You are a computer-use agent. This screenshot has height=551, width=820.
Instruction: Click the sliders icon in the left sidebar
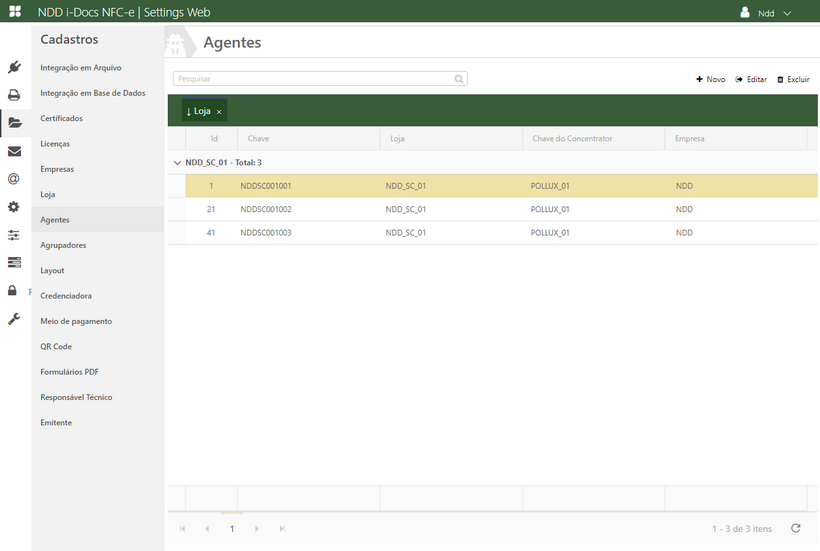[x=14, y=235]
